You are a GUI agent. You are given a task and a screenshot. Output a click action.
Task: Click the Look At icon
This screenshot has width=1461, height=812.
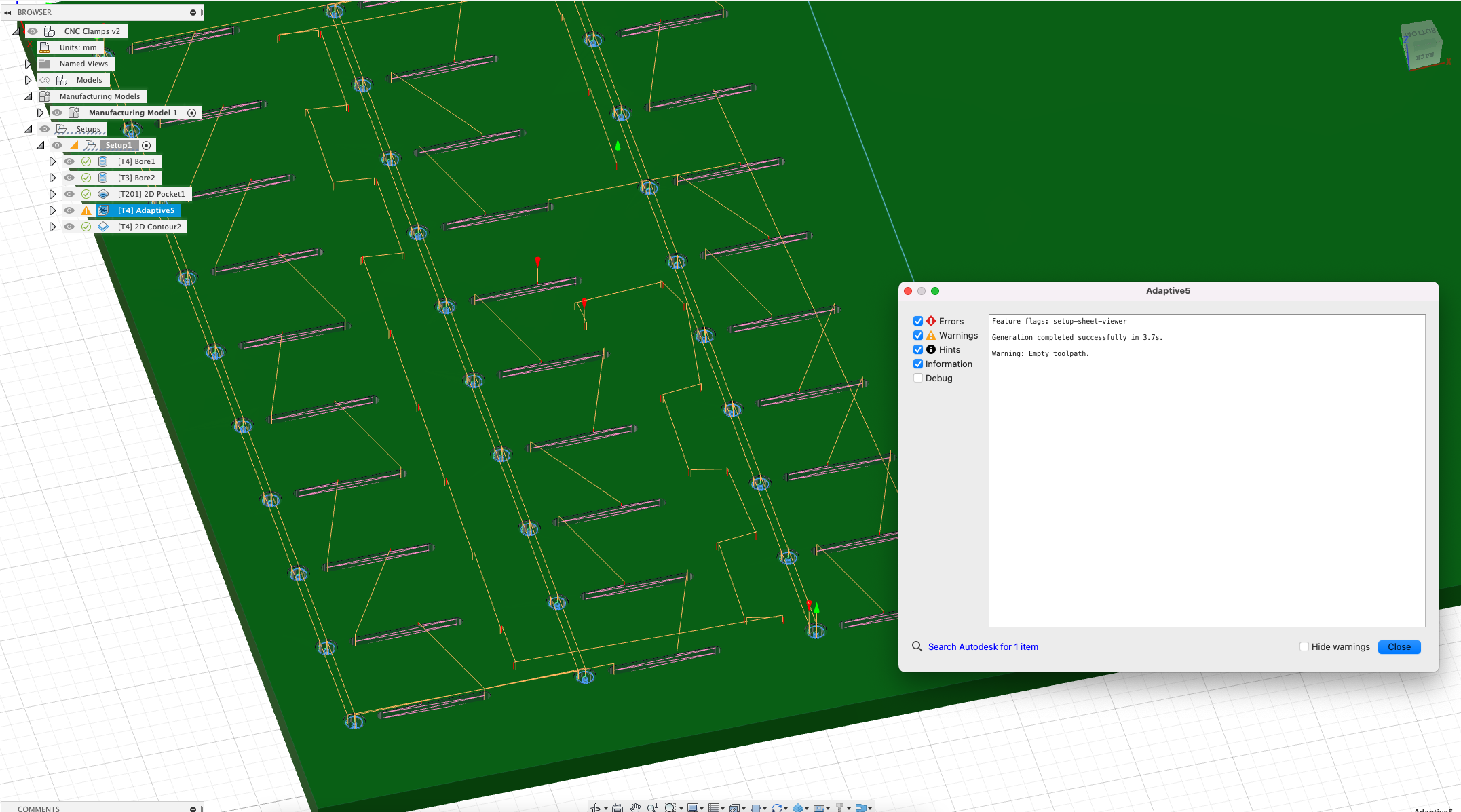click(x=618, y=808)
